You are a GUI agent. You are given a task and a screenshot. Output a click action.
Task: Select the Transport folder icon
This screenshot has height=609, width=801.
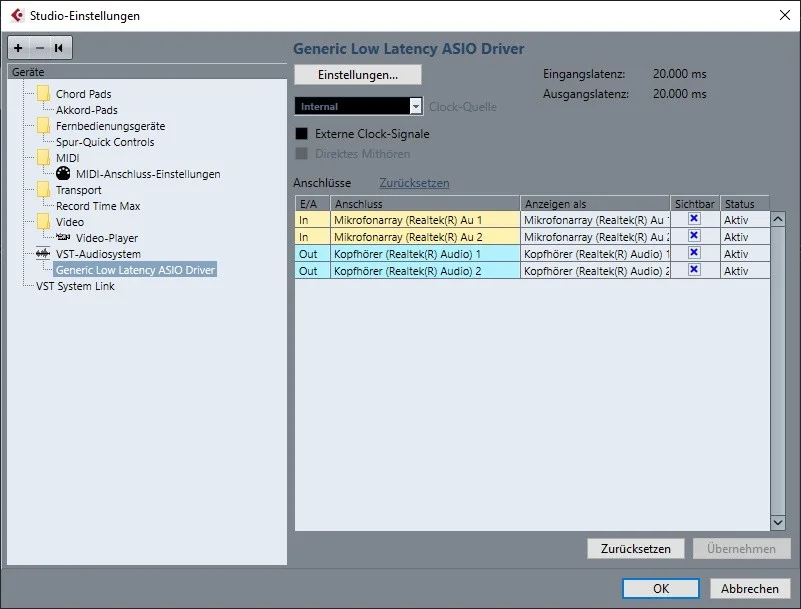pyautogui.click(x=43, y=190)
